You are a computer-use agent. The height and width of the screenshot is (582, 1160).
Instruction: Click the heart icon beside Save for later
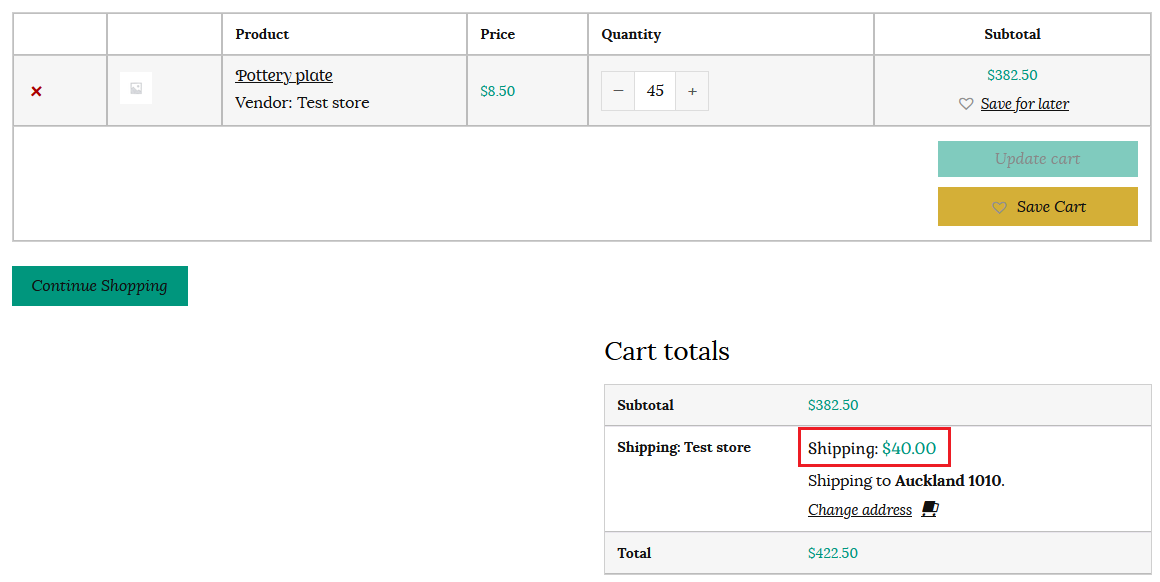coord(965,104)
